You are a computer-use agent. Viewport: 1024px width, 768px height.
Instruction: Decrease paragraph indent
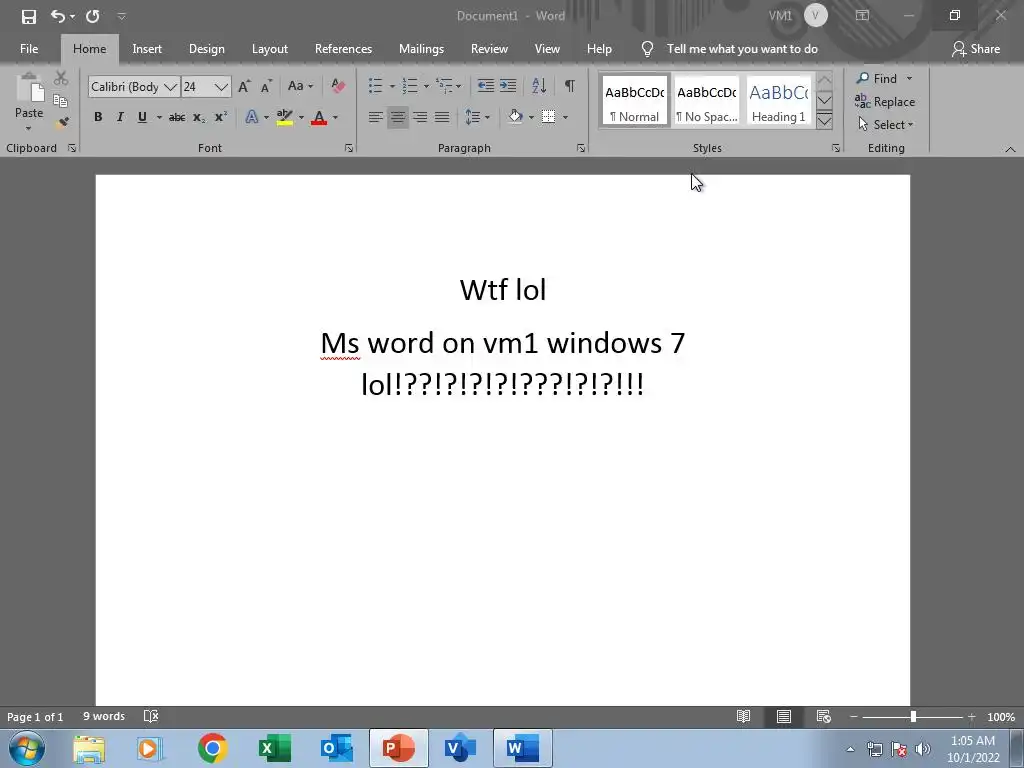[x=485, y=86]
